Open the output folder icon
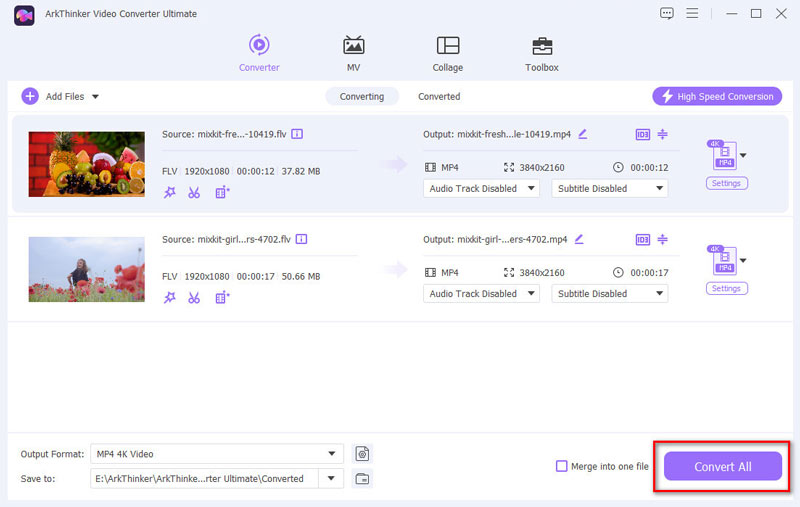 pyautogui.click(x=362, y=478)
